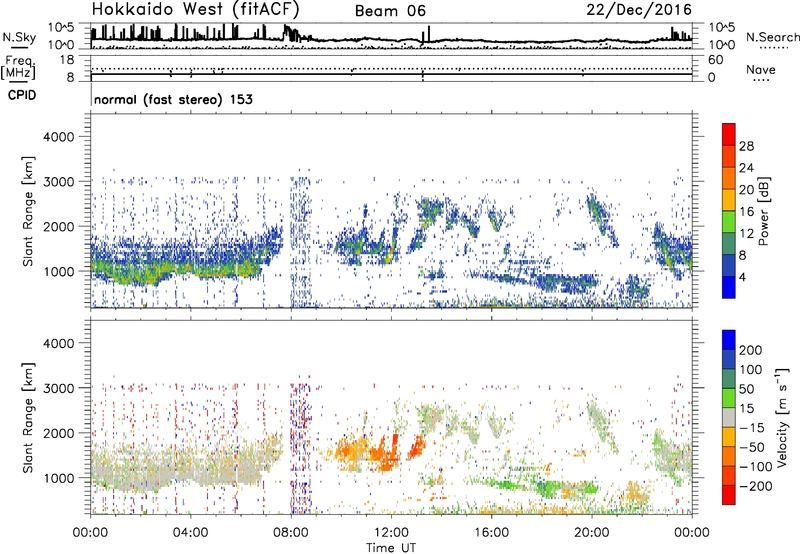Viewport: 800px width, 554px height.
Task: Click the '-200' tick on the velocity scale
Action: tap(756, 486)
